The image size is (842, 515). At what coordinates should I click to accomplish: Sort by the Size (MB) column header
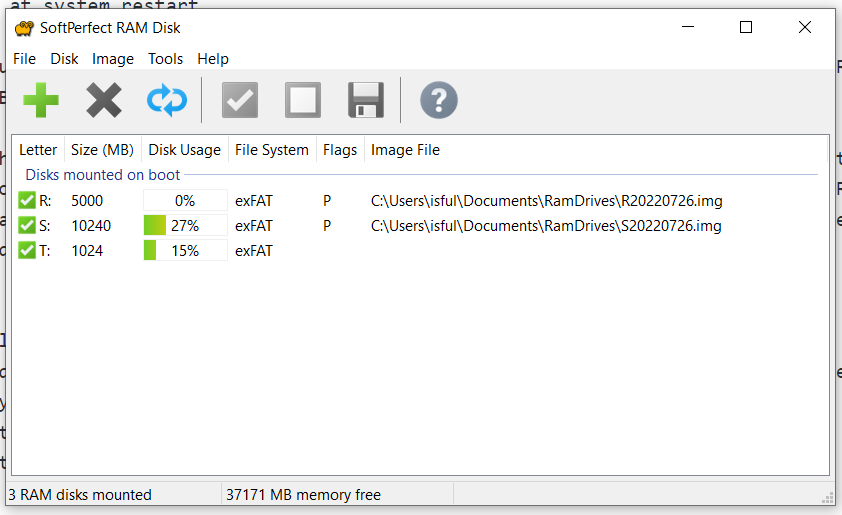[102, 150]
